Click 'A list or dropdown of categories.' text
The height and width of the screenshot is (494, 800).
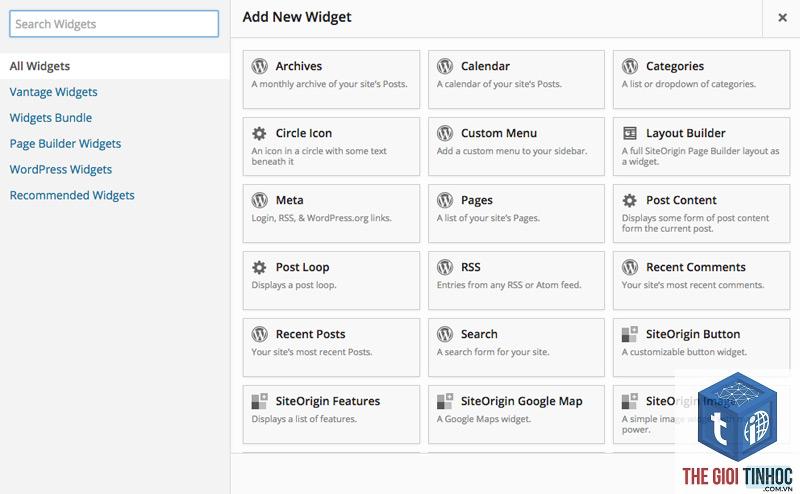tap(689, 84)
